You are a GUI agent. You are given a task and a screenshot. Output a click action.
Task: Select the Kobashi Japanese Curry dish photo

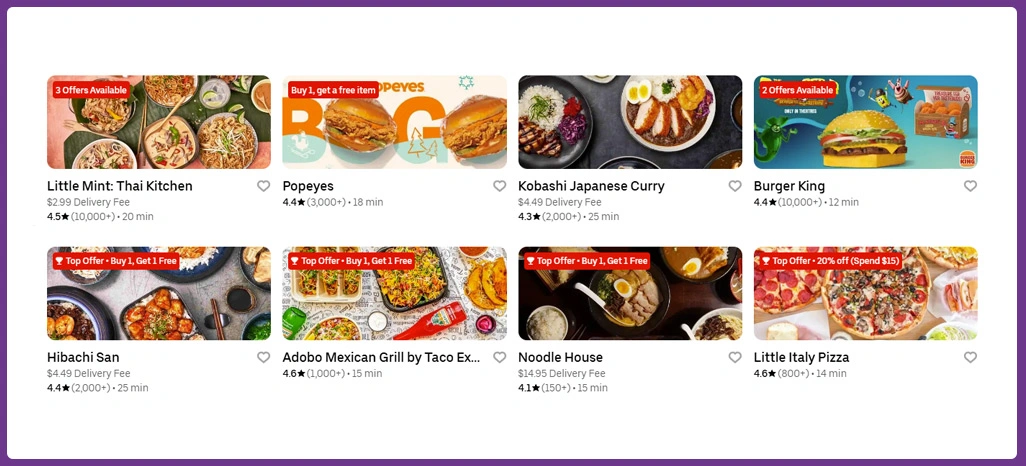pyautogui.click(x=630, y=122)
